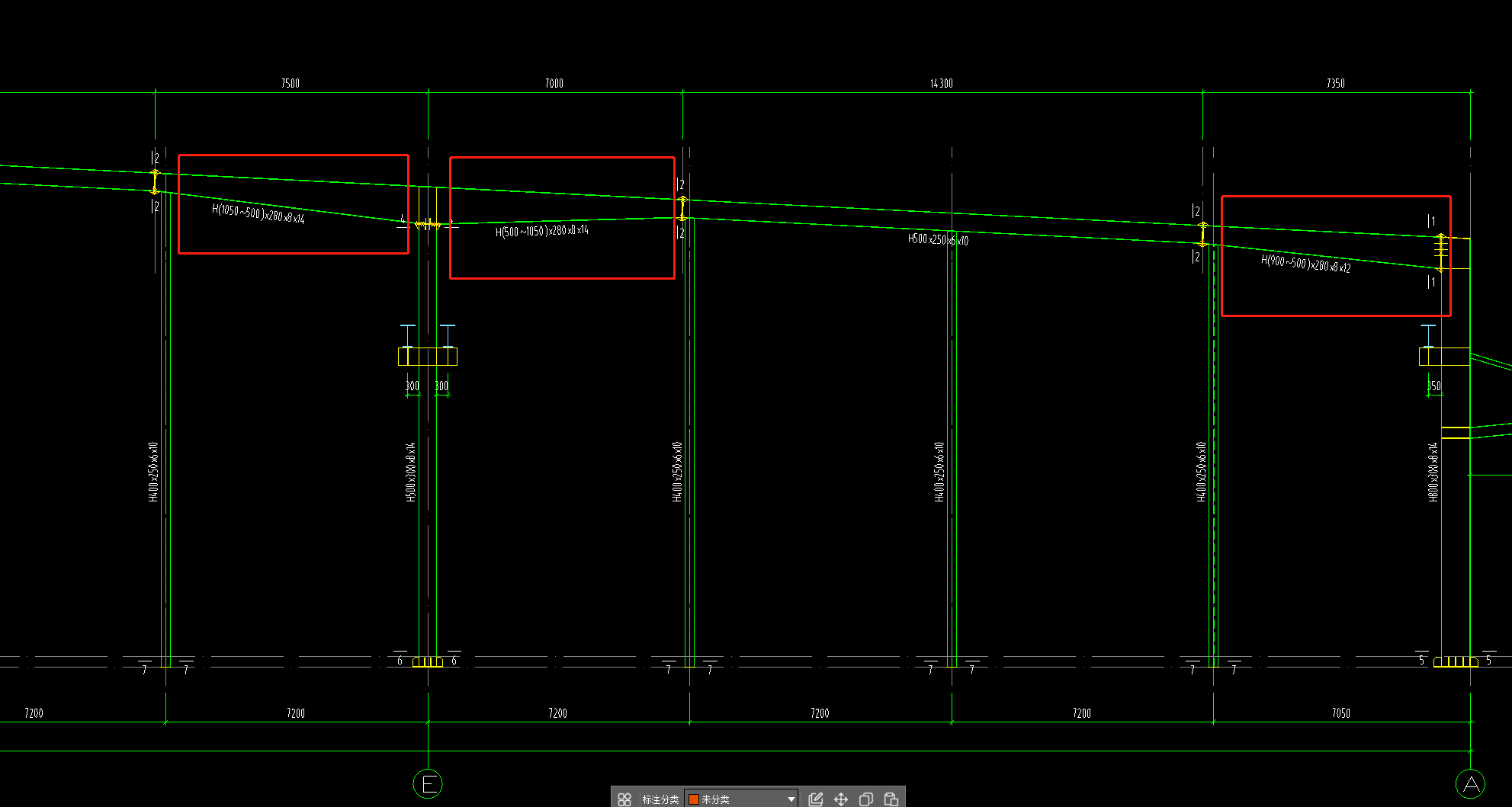
Task: Select beam label H500x250x6x10
Action: 938,239
